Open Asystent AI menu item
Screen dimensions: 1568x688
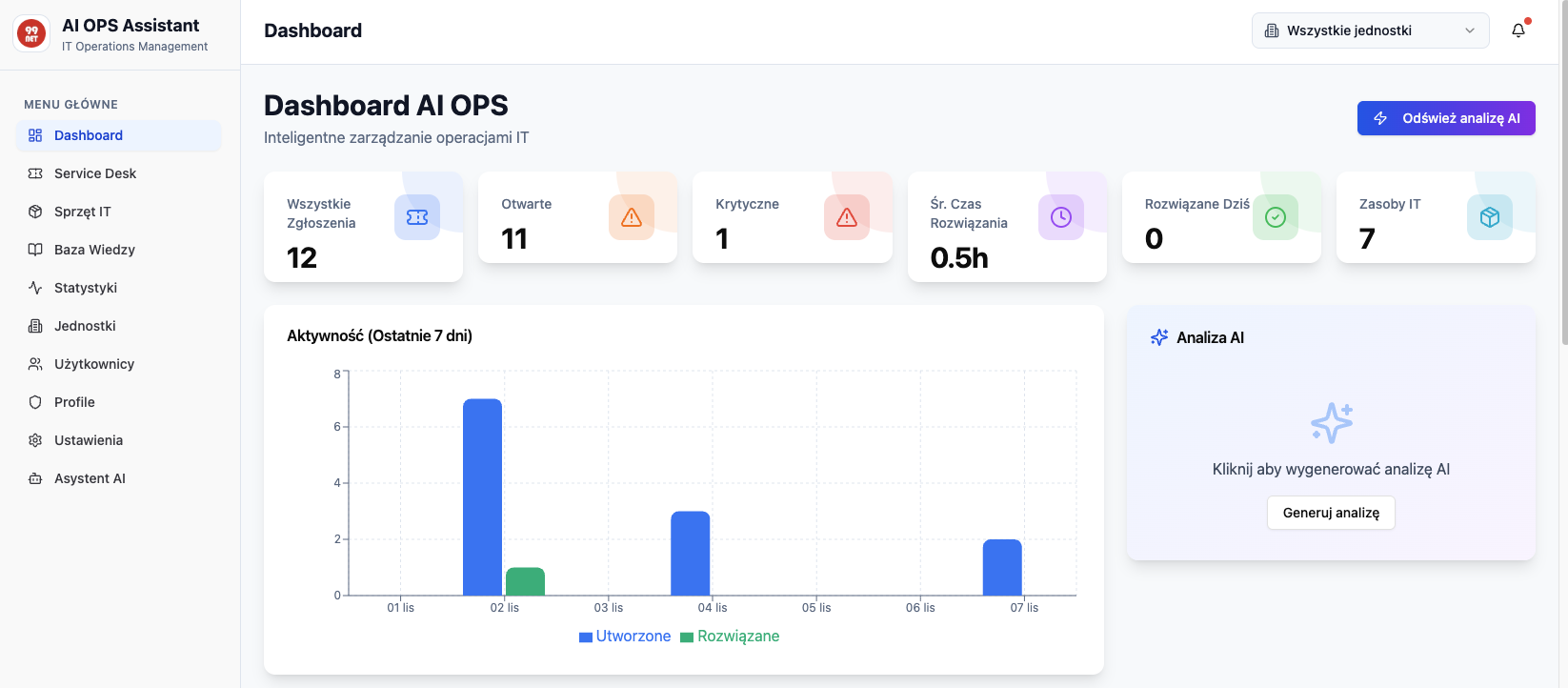[90, 478]
